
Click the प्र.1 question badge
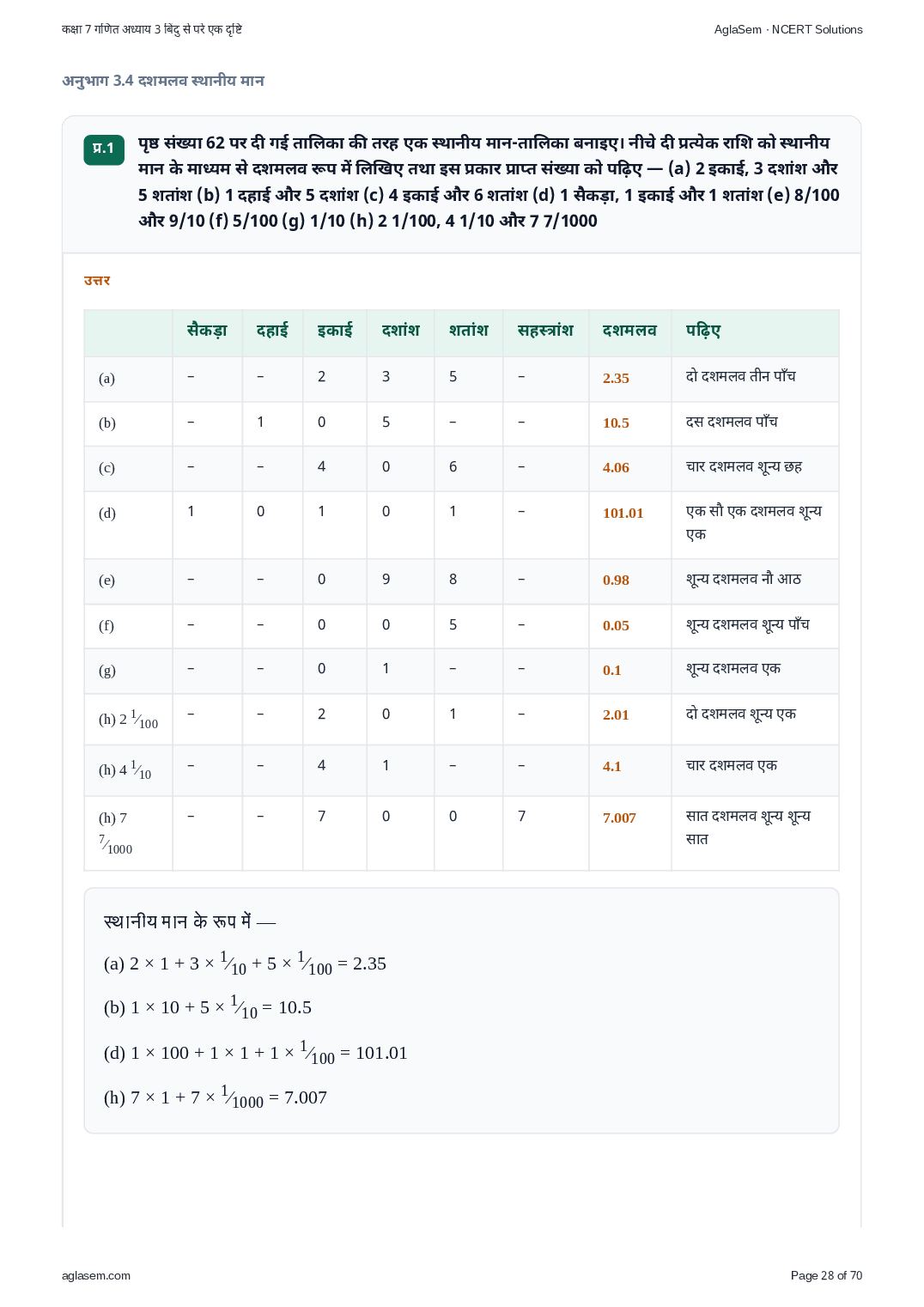pos(104,149)
